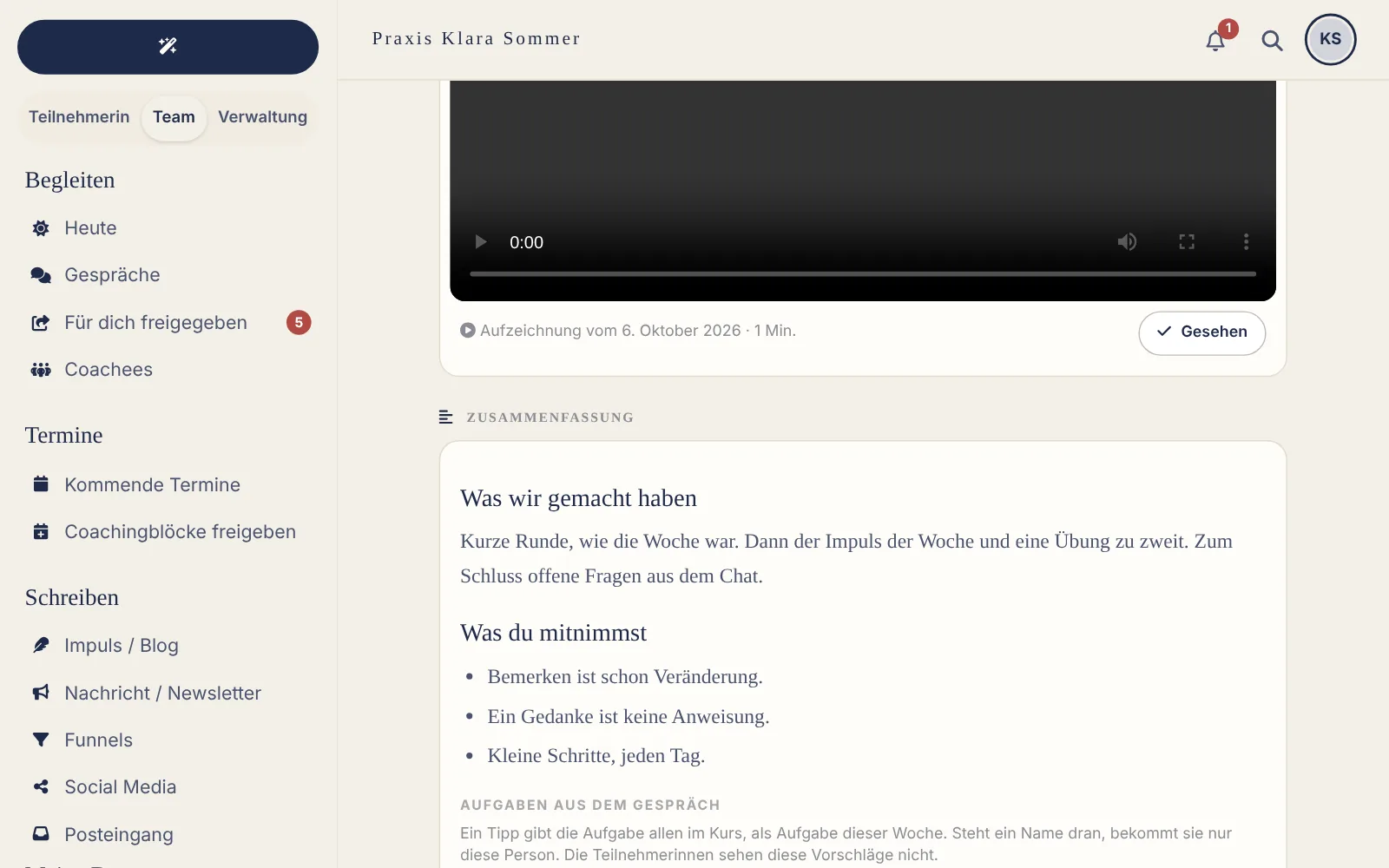Mute the video with the speaker icon
This screenshot has width=1389, height=868.
[1127, 242]
